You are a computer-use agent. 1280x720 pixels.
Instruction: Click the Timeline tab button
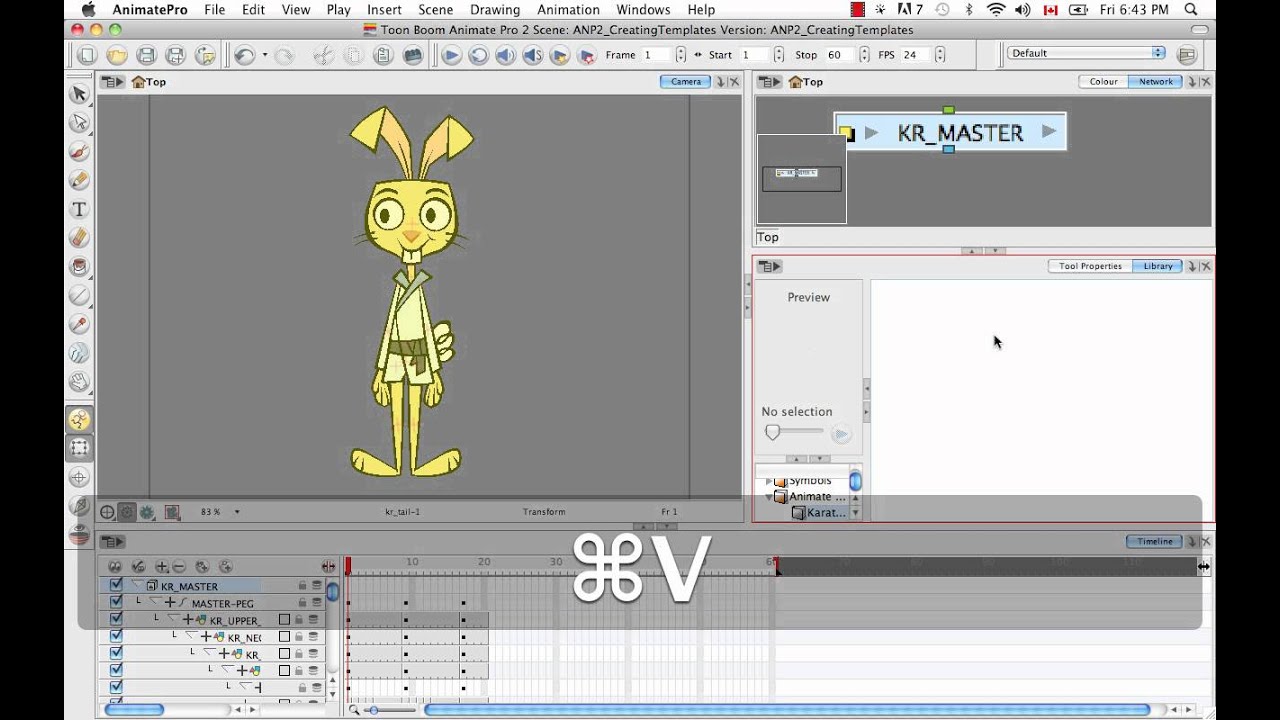pos(1154,542)
